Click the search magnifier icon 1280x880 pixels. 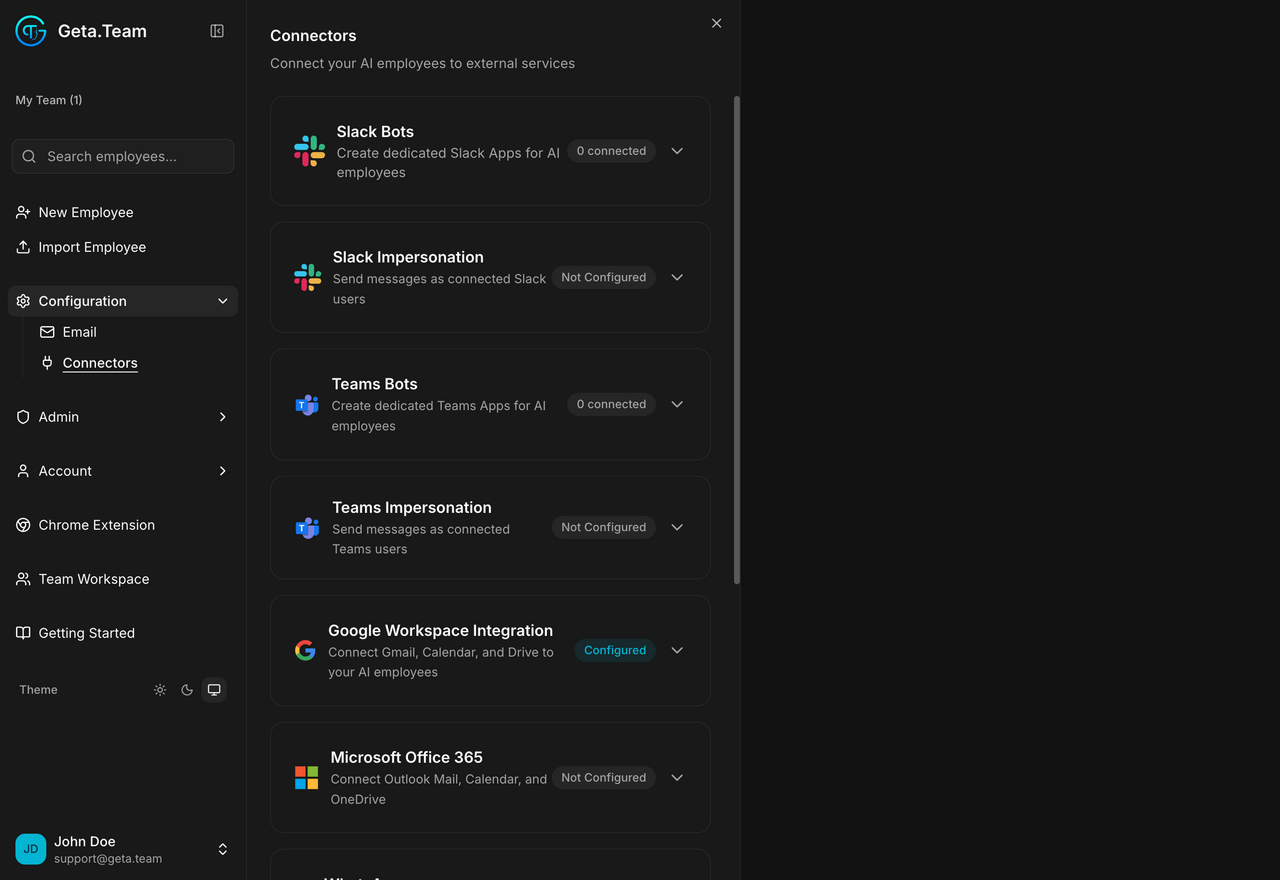click(29, 156)
